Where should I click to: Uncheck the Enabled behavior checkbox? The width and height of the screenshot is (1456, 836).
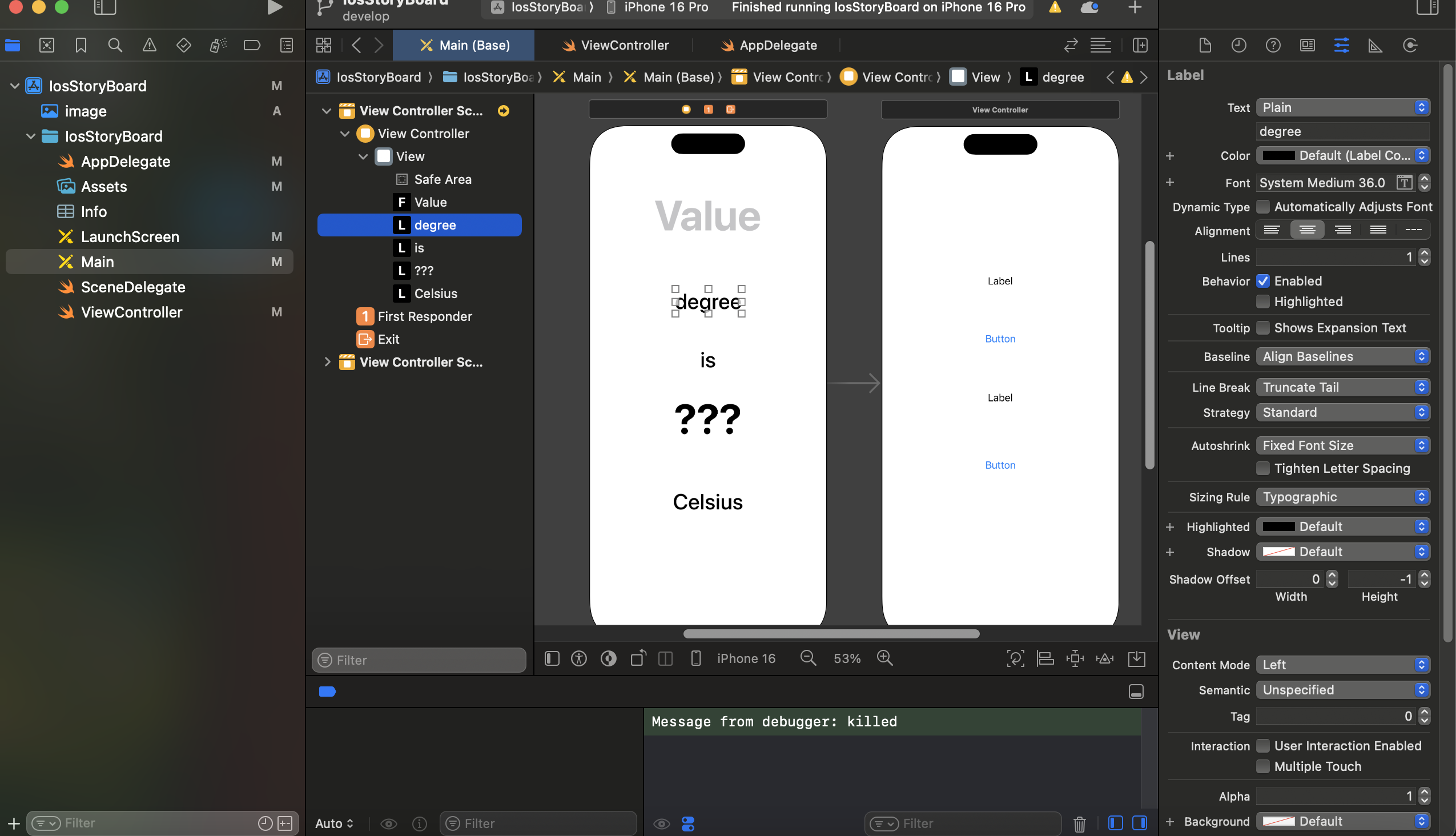point(1263,281)
